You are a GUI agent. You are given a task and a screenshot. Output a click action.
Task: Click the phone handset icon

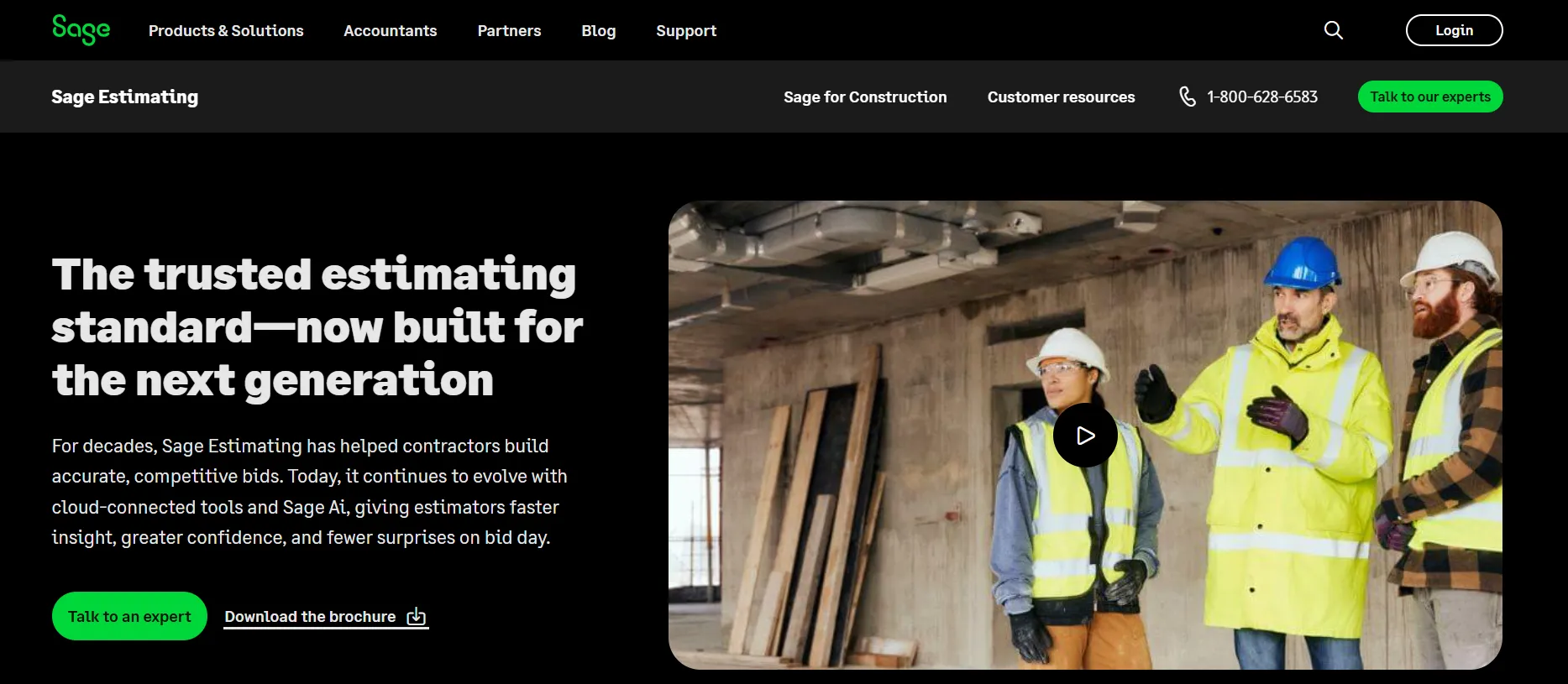pos(1187,97)
